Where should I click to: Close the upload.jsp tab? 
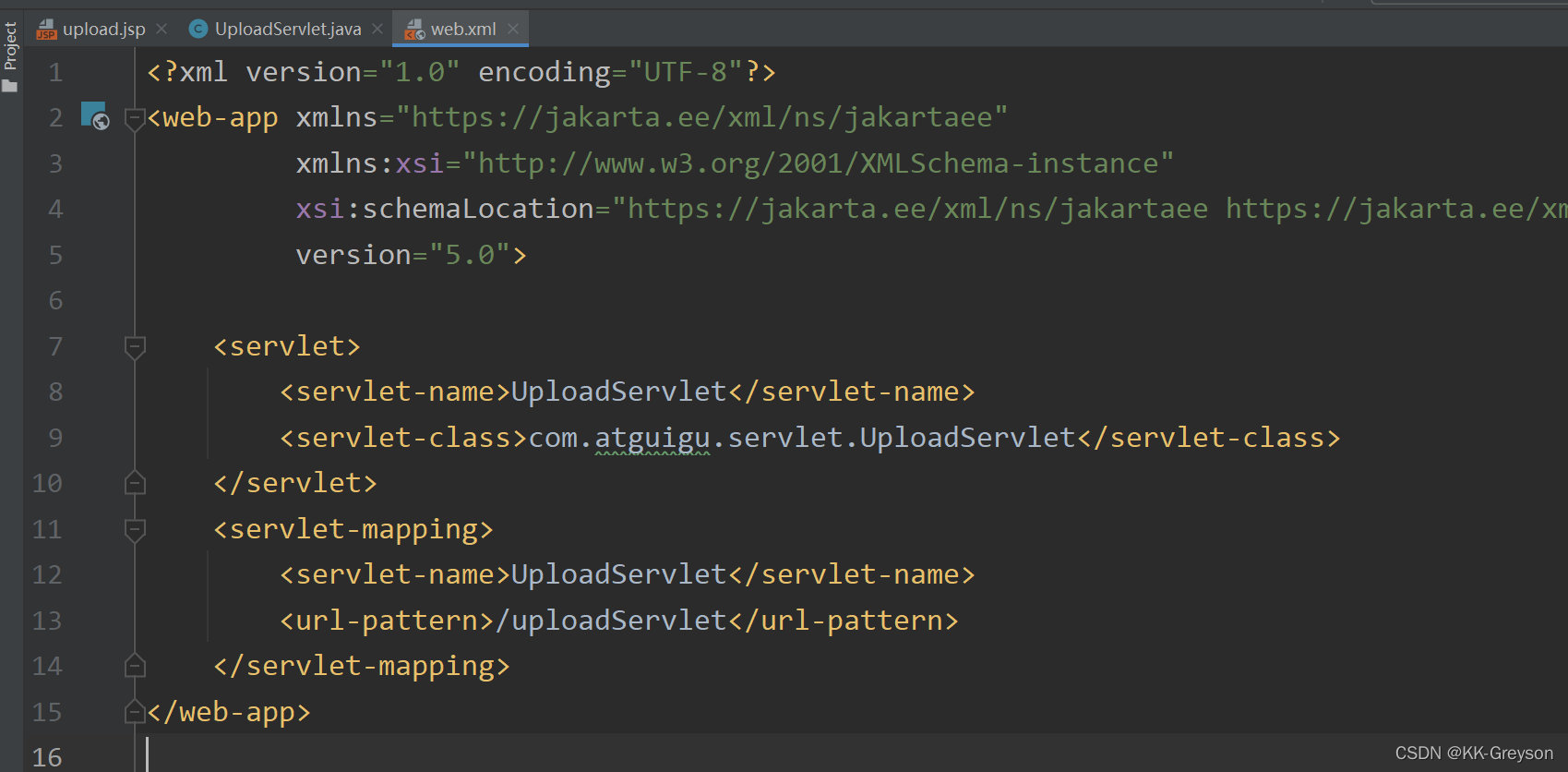162,29
